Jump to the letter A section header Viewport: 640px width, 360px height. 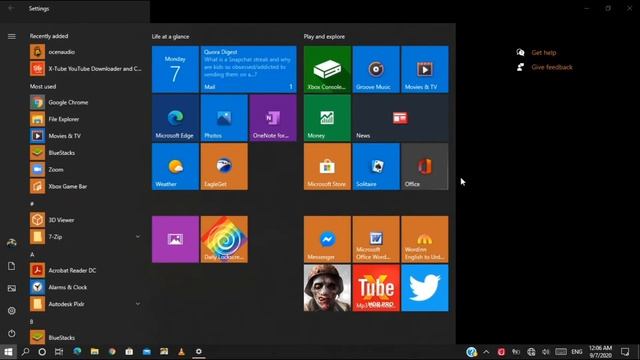(x=32, y=254)
